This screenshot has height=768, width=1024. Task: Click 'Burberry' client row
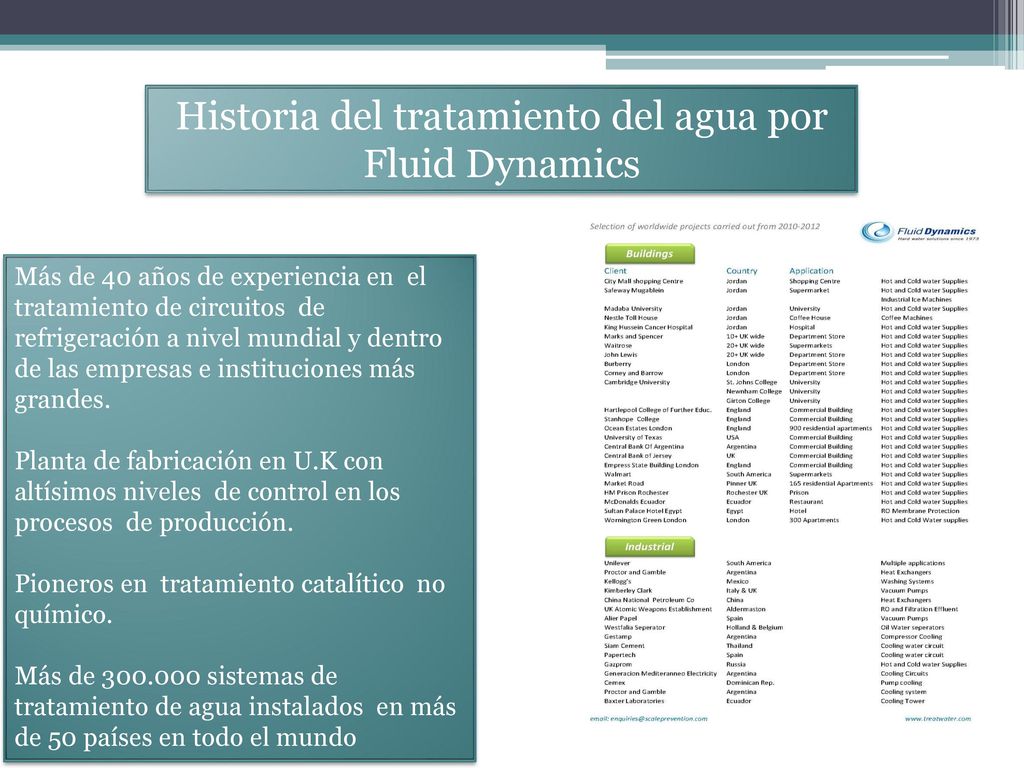617,364
